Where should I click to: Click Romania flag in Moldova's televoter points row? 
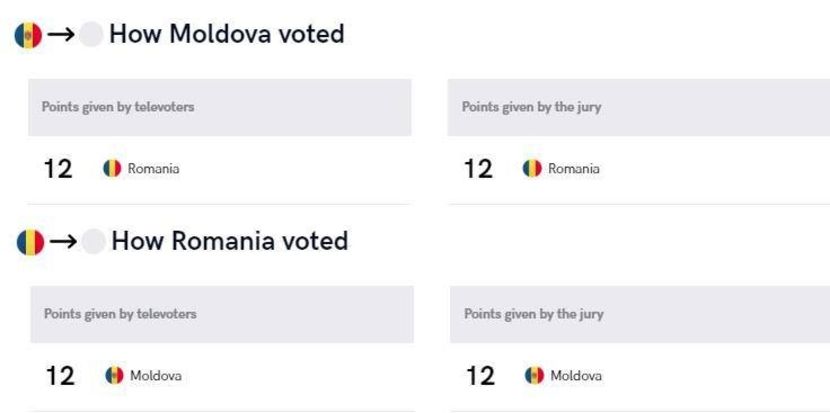pyautogui.click(x=113, y=169)
